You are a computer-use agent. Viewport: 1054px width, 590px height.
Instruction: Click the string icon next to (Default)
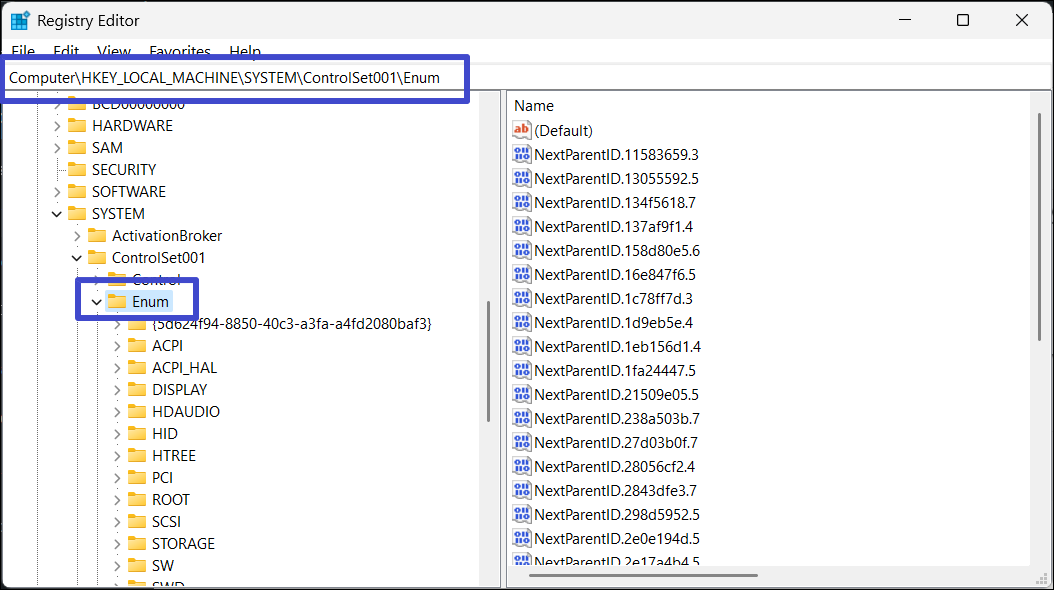coord(522,130)
